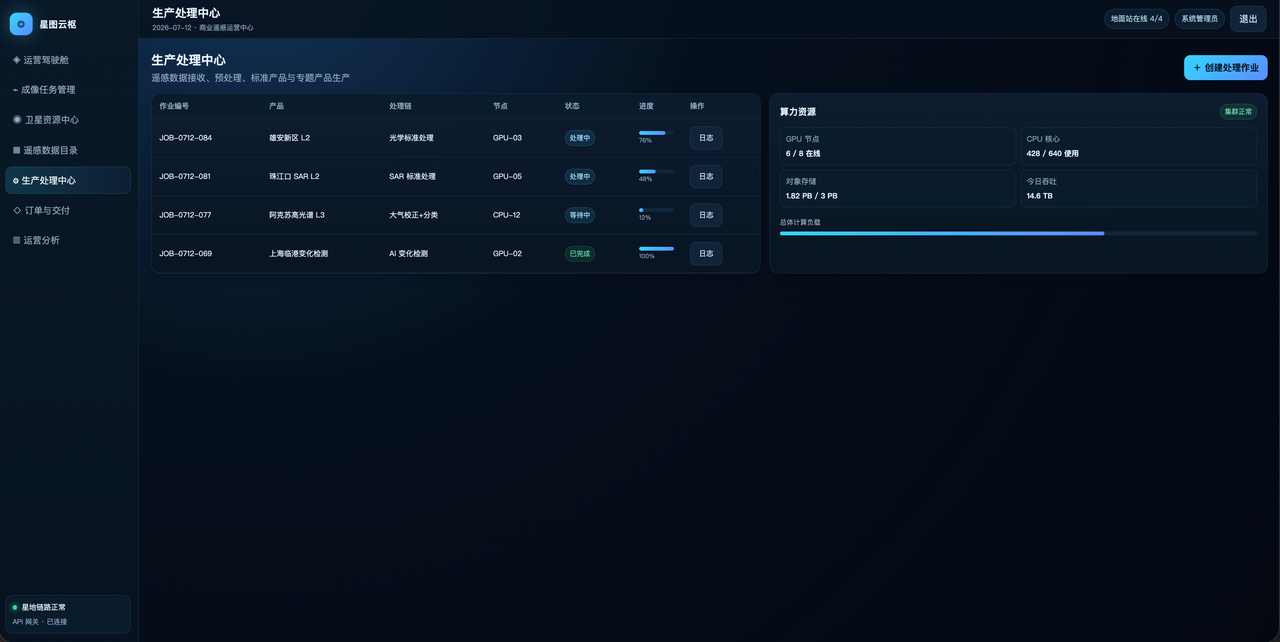Open 日志 for JOB-0712-084
The width and height of the screenshot is (1280, 642).
[706, 138]
